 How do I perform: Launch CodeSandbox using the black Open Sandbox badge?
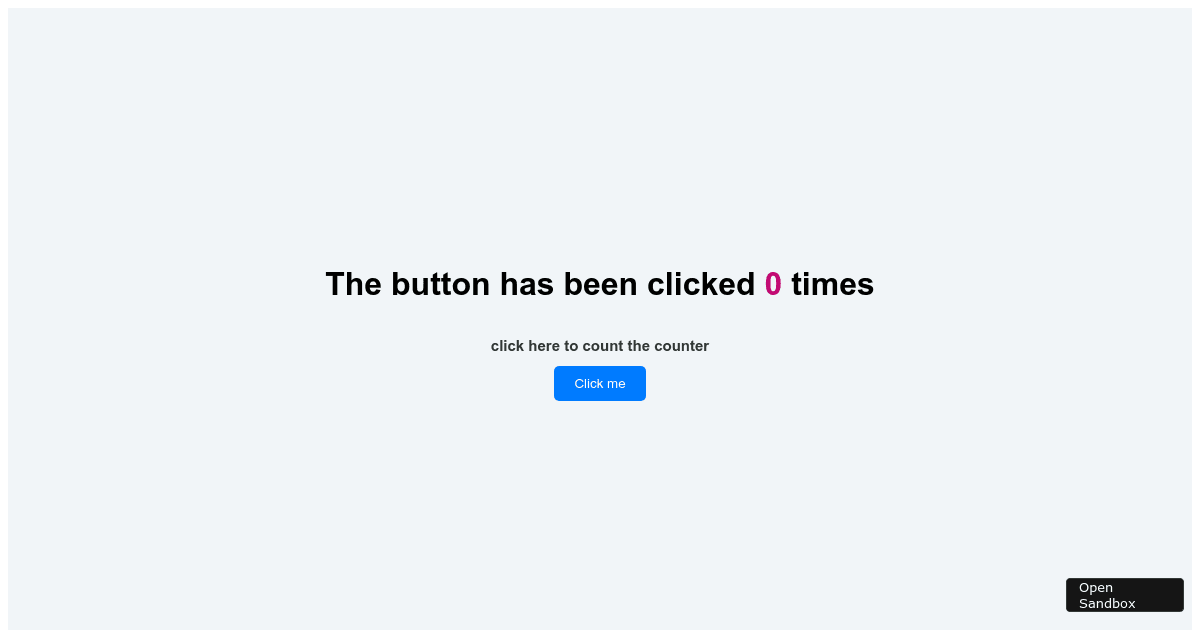pos(1125,595)
